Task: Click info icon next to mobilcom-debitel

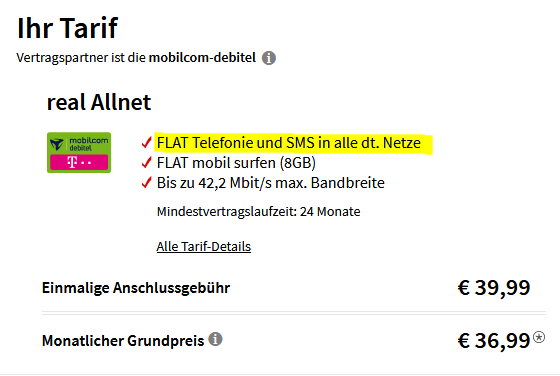Action: tap(269, 58)
